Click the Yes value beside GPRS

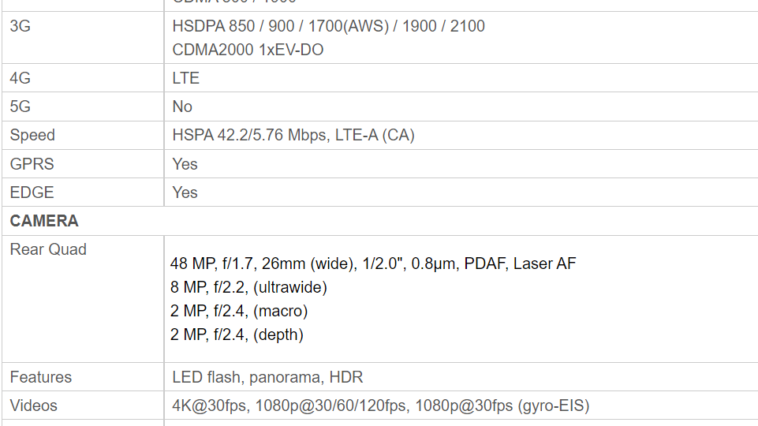185,164
